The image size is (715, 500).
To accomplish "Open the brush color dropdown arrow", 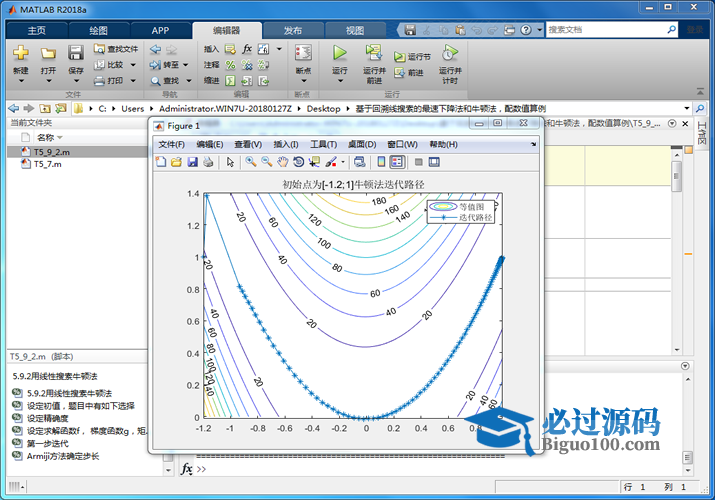I will point(342,162).
